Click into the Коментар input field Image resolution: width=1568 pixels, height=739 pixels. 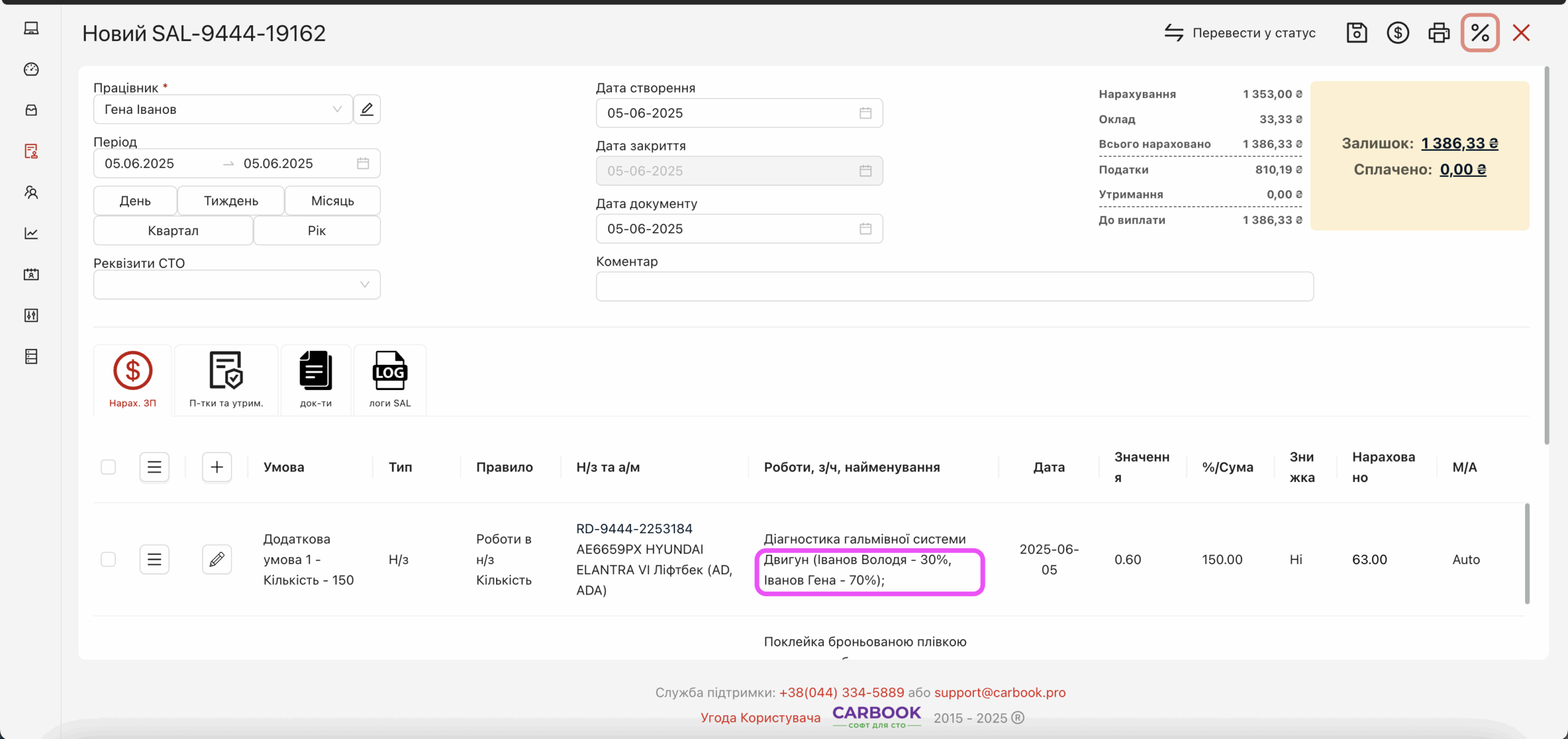pyautogui.click(x=954, y=287)
